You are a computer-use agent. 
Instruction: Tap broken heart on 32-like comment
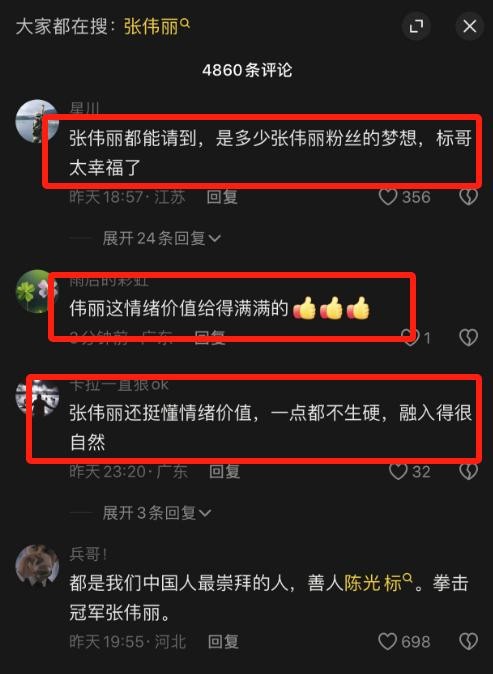point(469,472)
